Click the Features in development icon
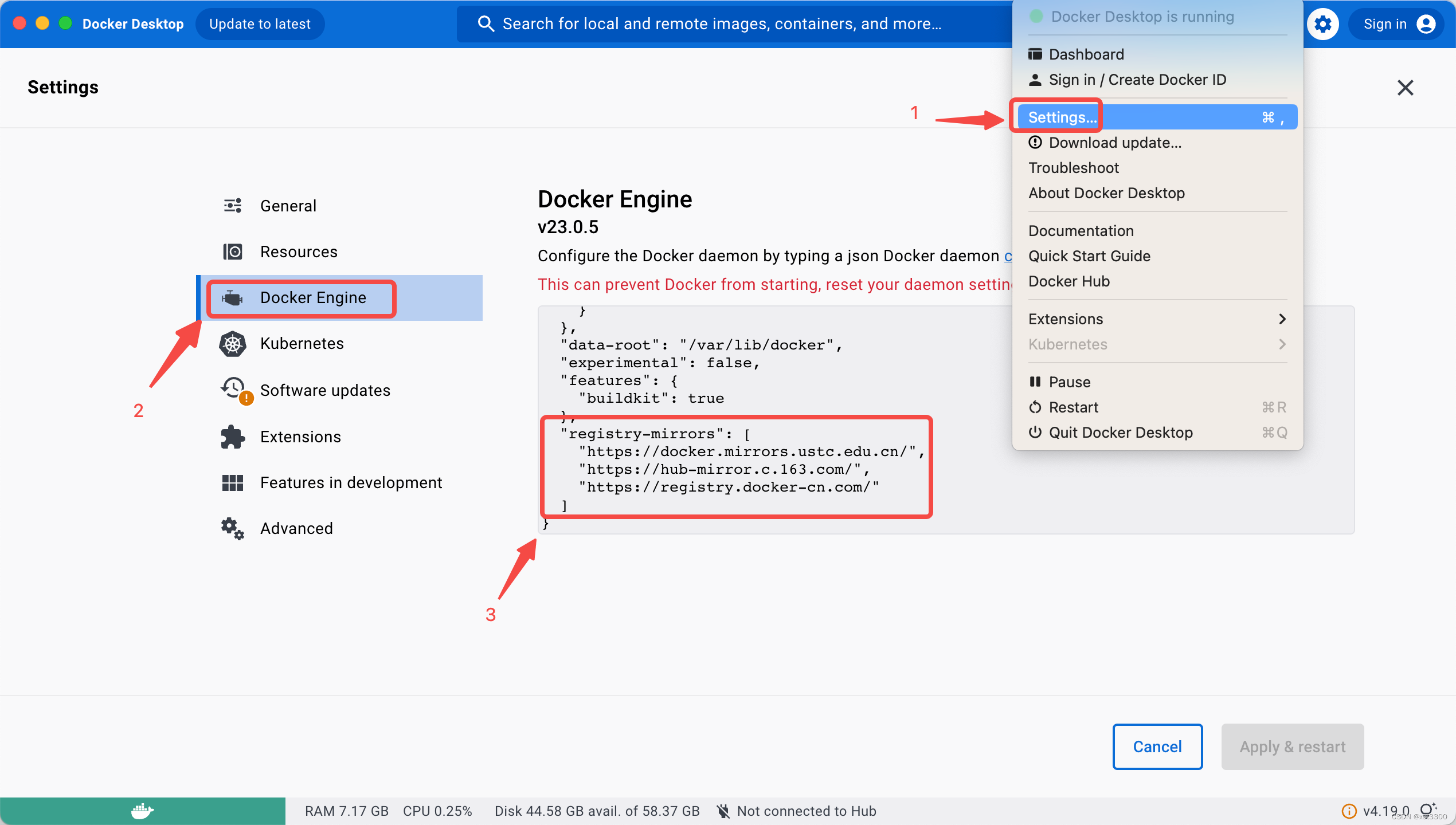 [232, 482]
